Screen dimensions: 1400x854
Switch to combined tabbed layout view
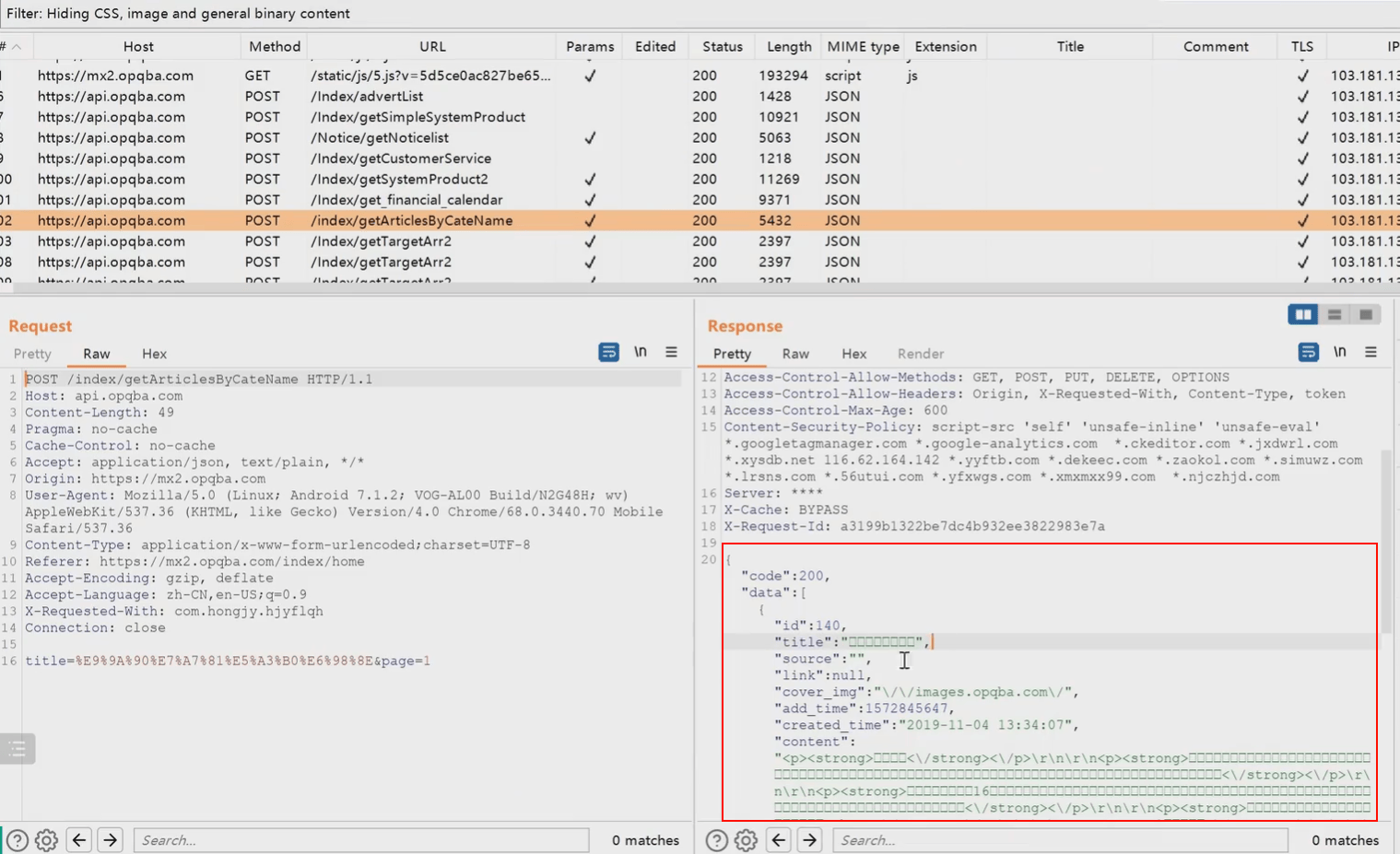(1365, 315)
